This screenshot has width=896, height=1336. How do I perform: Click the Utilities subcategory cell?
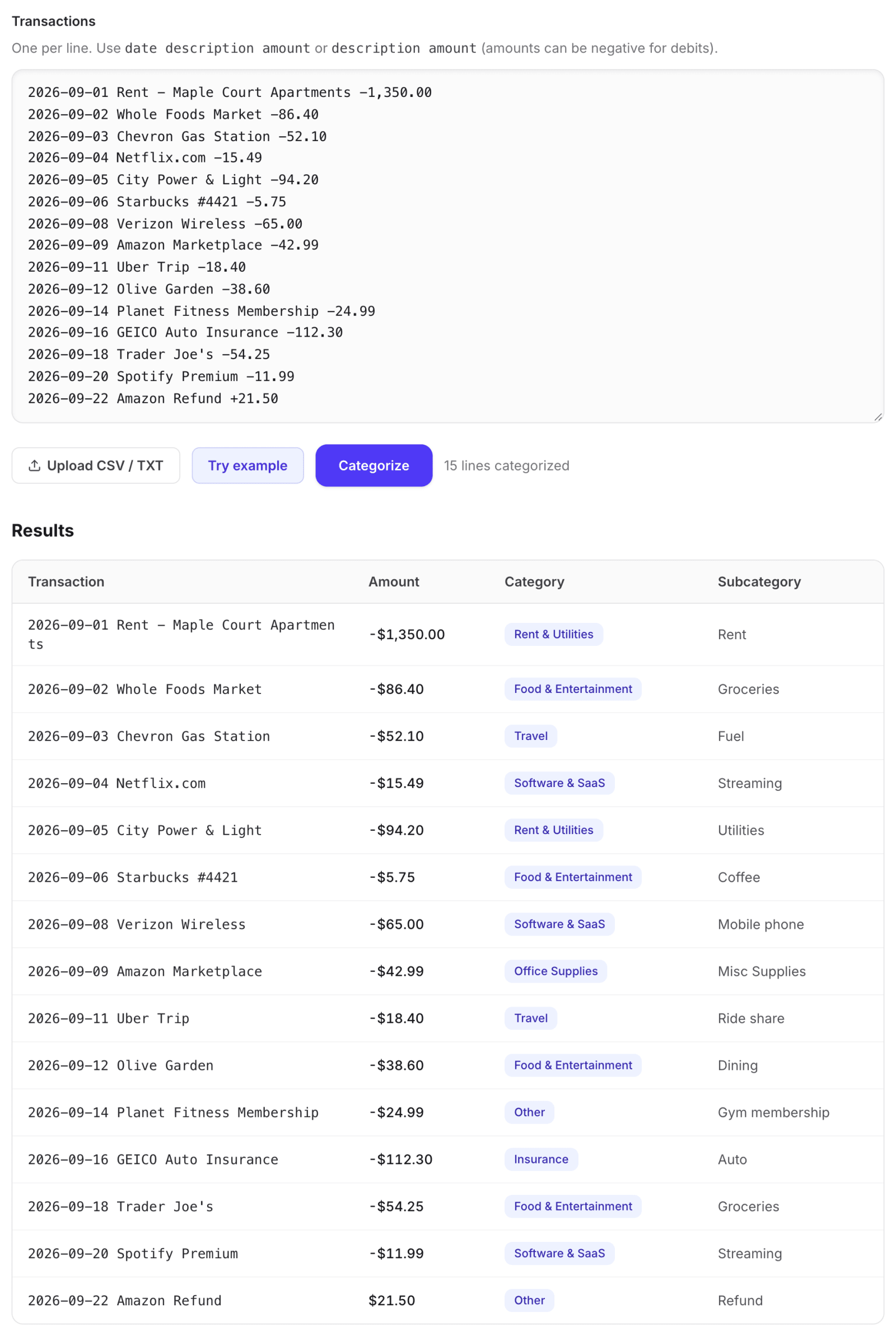point(740,830)
